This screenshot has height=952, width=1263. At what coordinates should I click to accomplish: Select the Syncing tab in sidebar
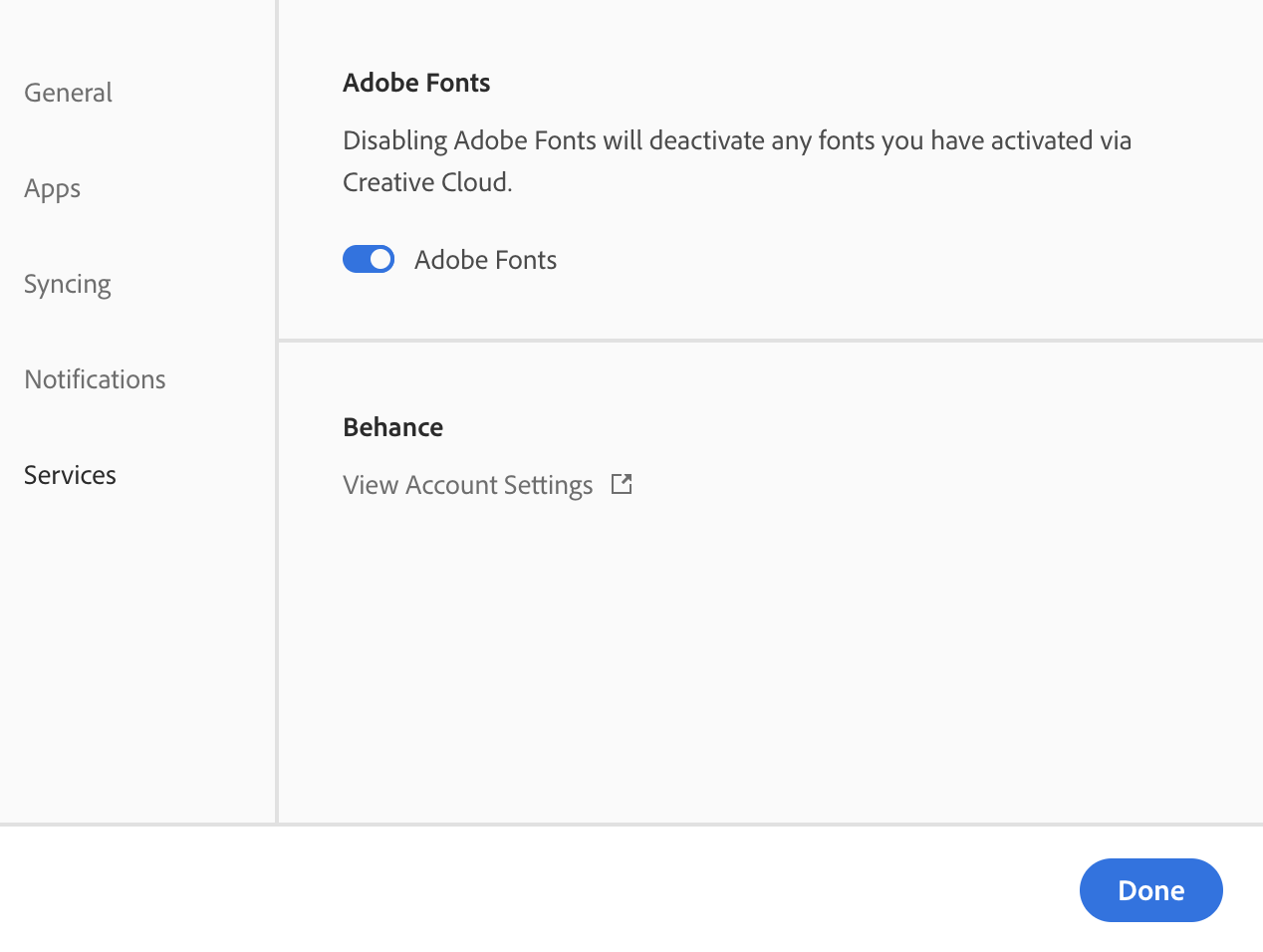coord(67,284)
